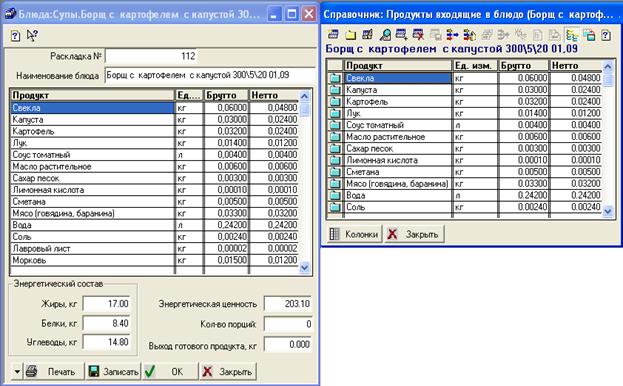Click the Ед. изм. column header in Справочник
Screen dimensions: 623x386
475,66
